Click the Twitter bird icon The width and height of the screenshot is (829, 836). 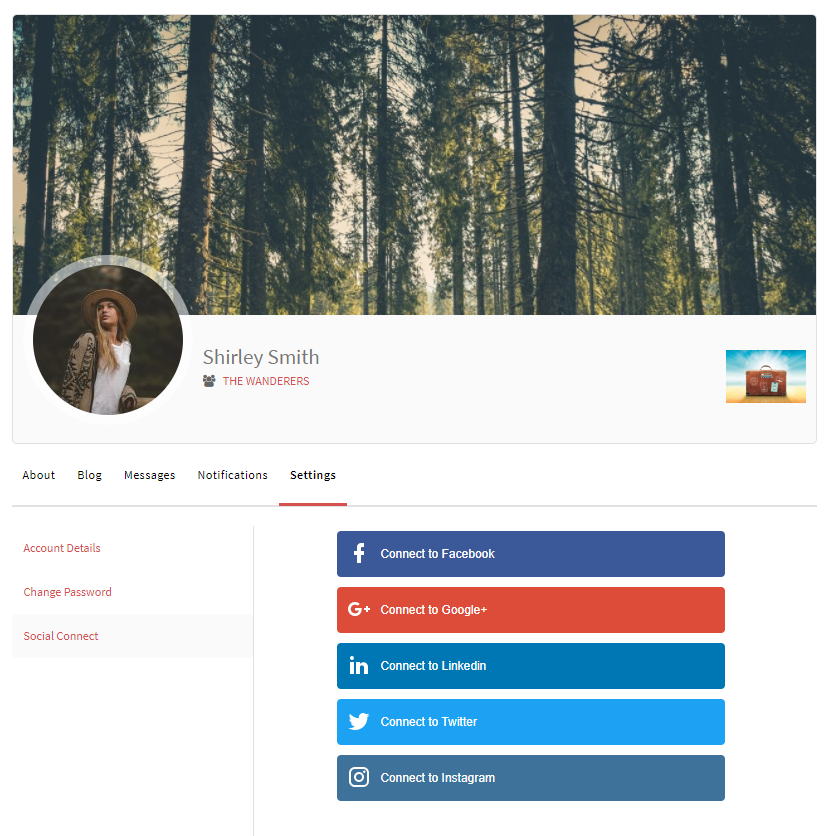pos(359,722)
